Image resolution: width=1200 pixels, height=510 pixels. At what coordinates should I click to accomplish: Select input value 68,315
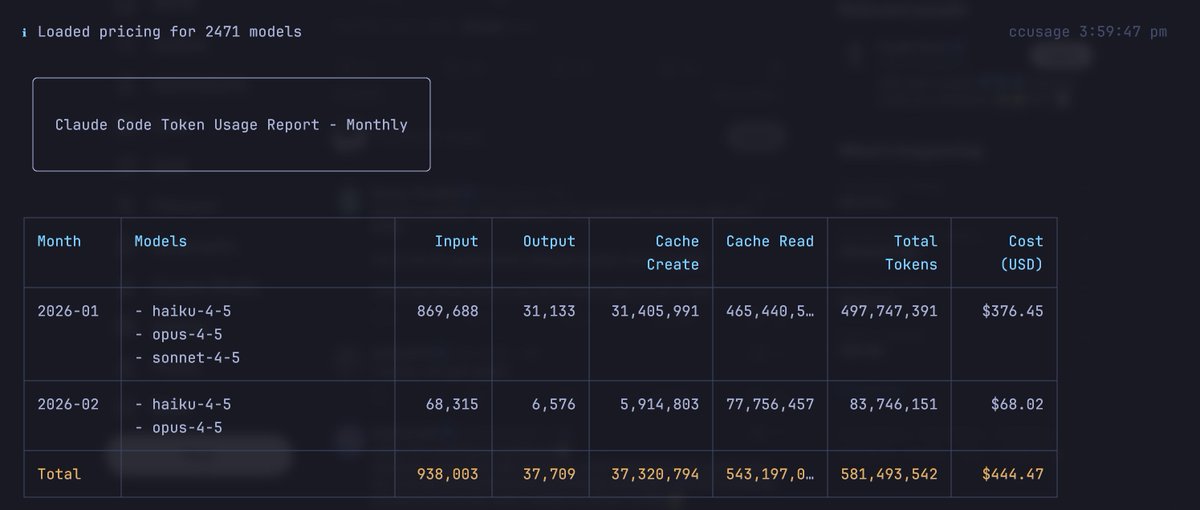(x=452, y=404)
